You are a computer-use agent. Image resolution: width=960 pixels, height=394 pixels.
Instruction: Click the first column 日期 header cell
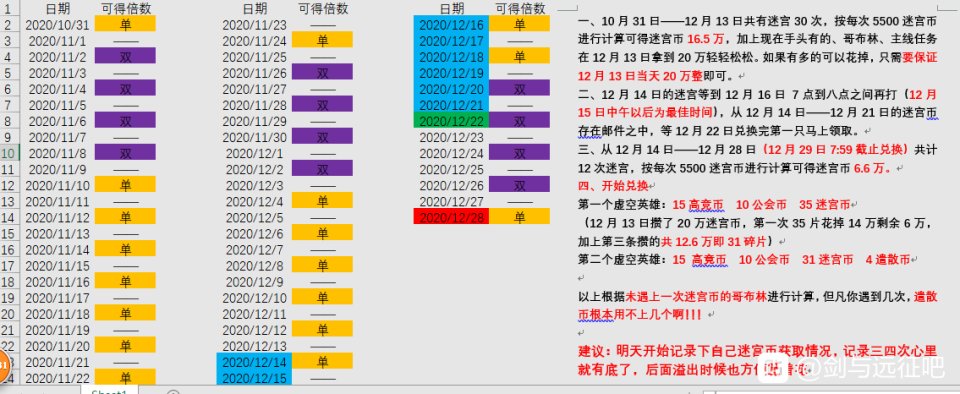click(x=58, y=9)
